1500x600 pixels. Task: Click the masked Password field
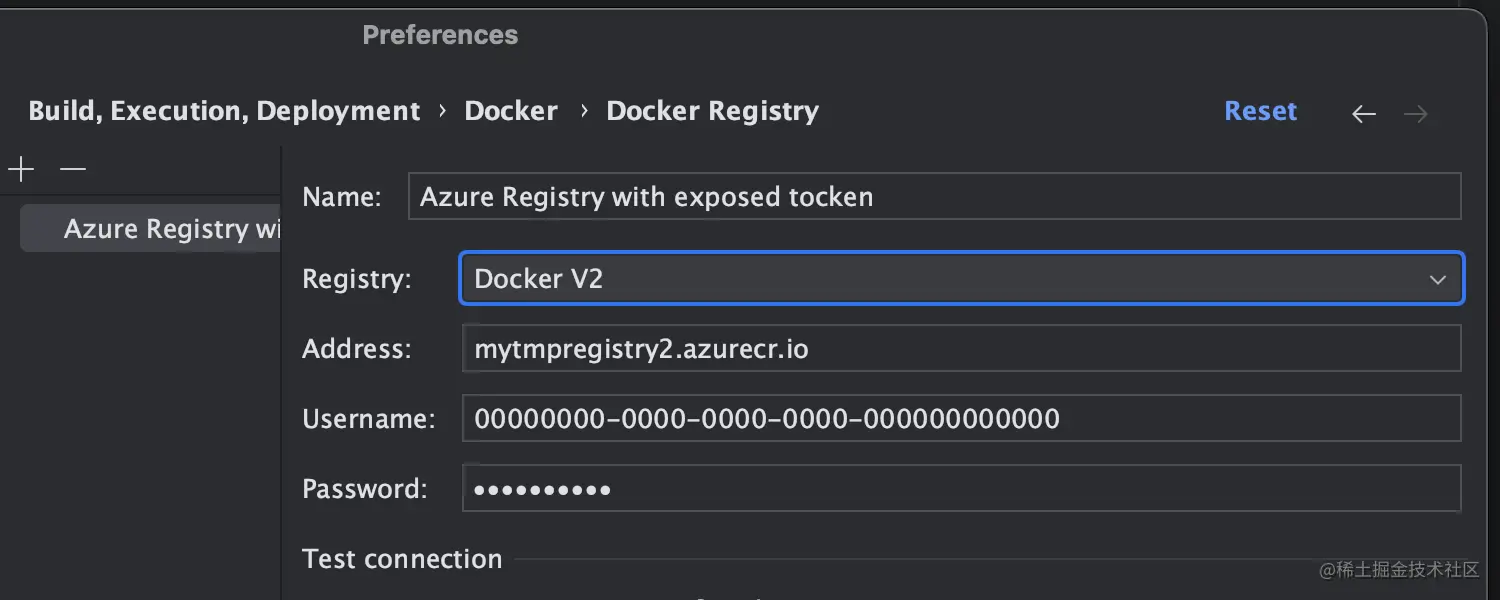coord(961,489)
